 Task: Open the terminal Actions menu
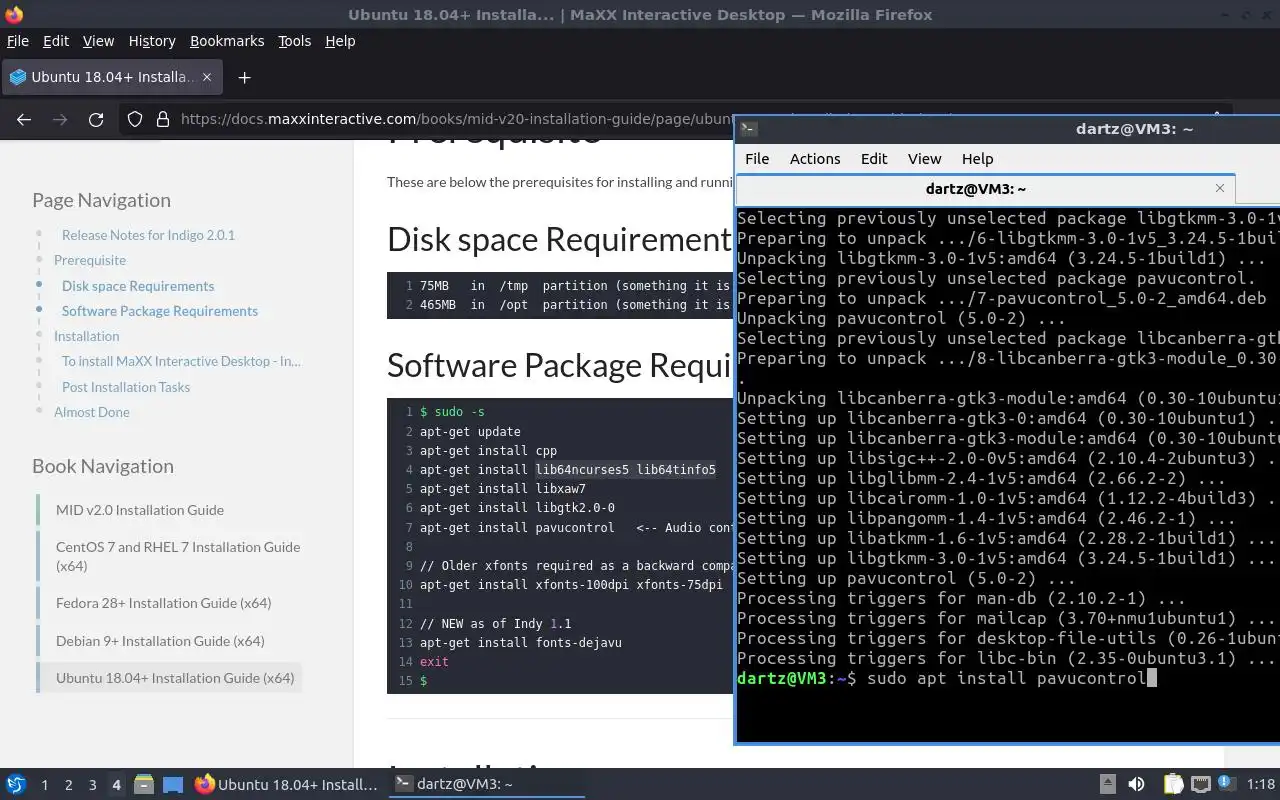coord(815,159)
